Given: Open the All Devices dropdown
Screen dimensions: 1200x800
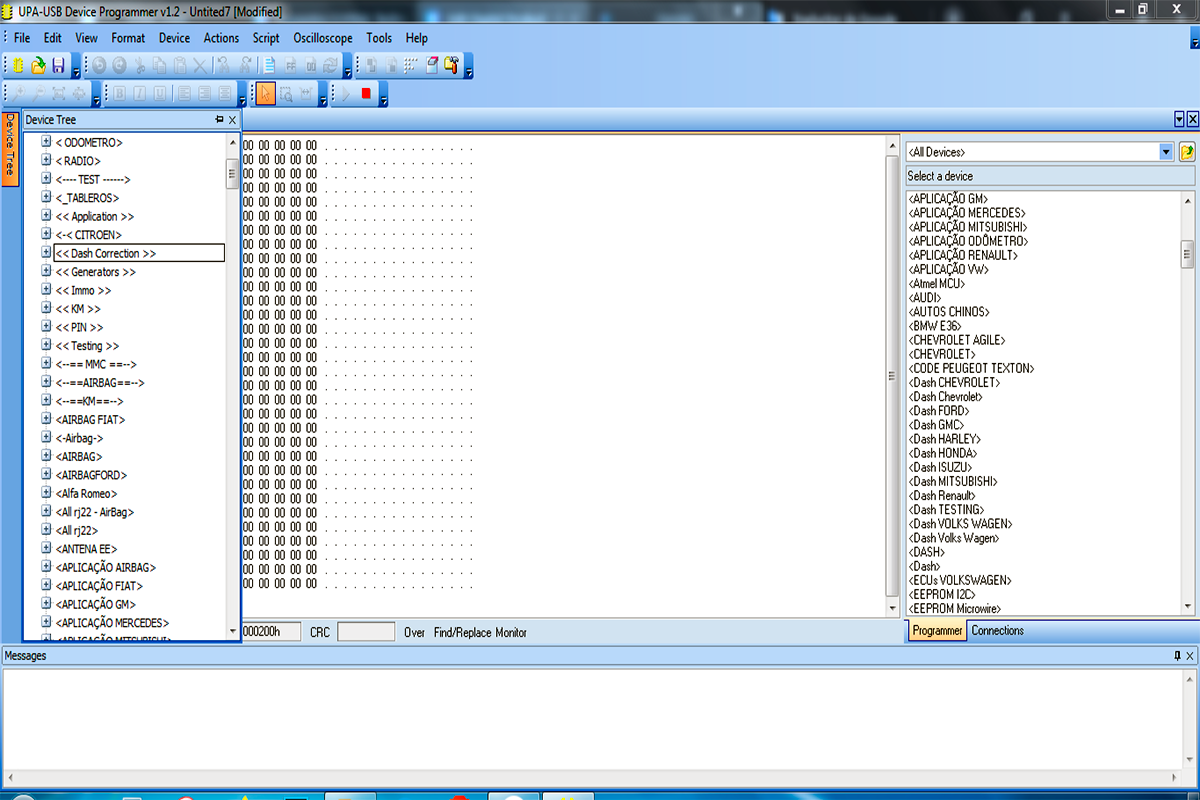Looking at the screenshot, I should coord(1166,152).
